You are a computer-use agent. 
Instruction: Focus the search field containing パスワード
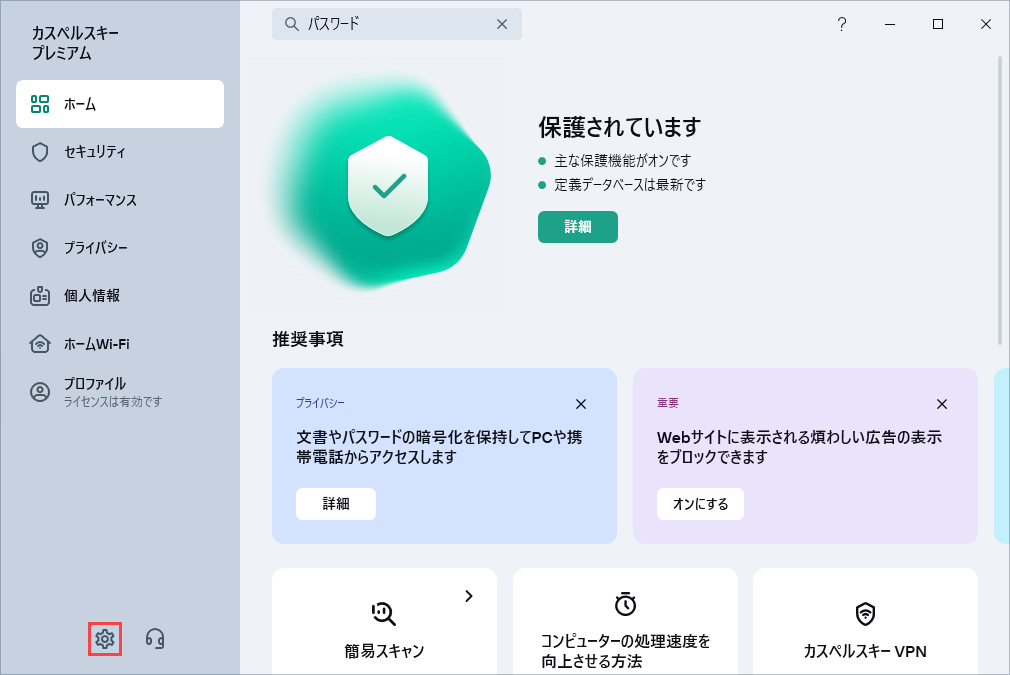[x=397, y=24]
